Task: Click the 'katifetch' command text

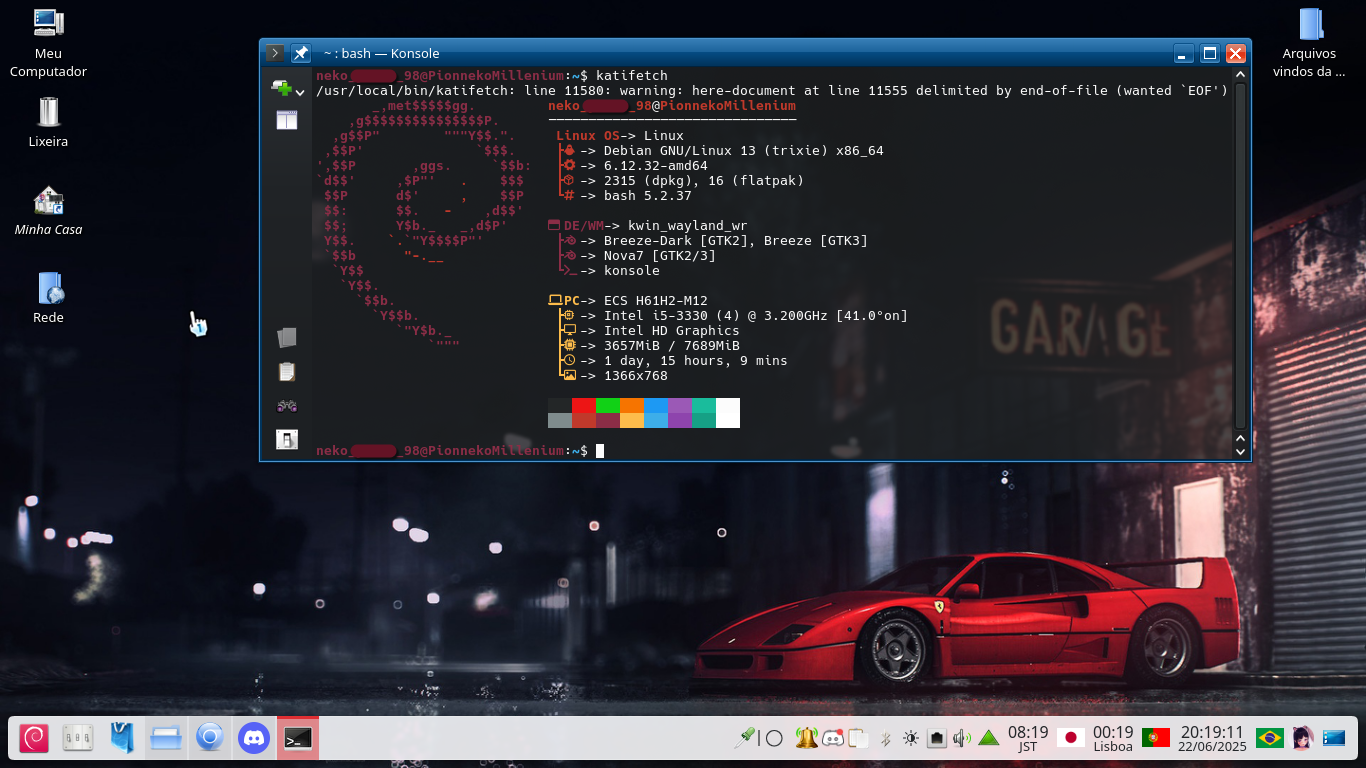Action: (632, 75)
